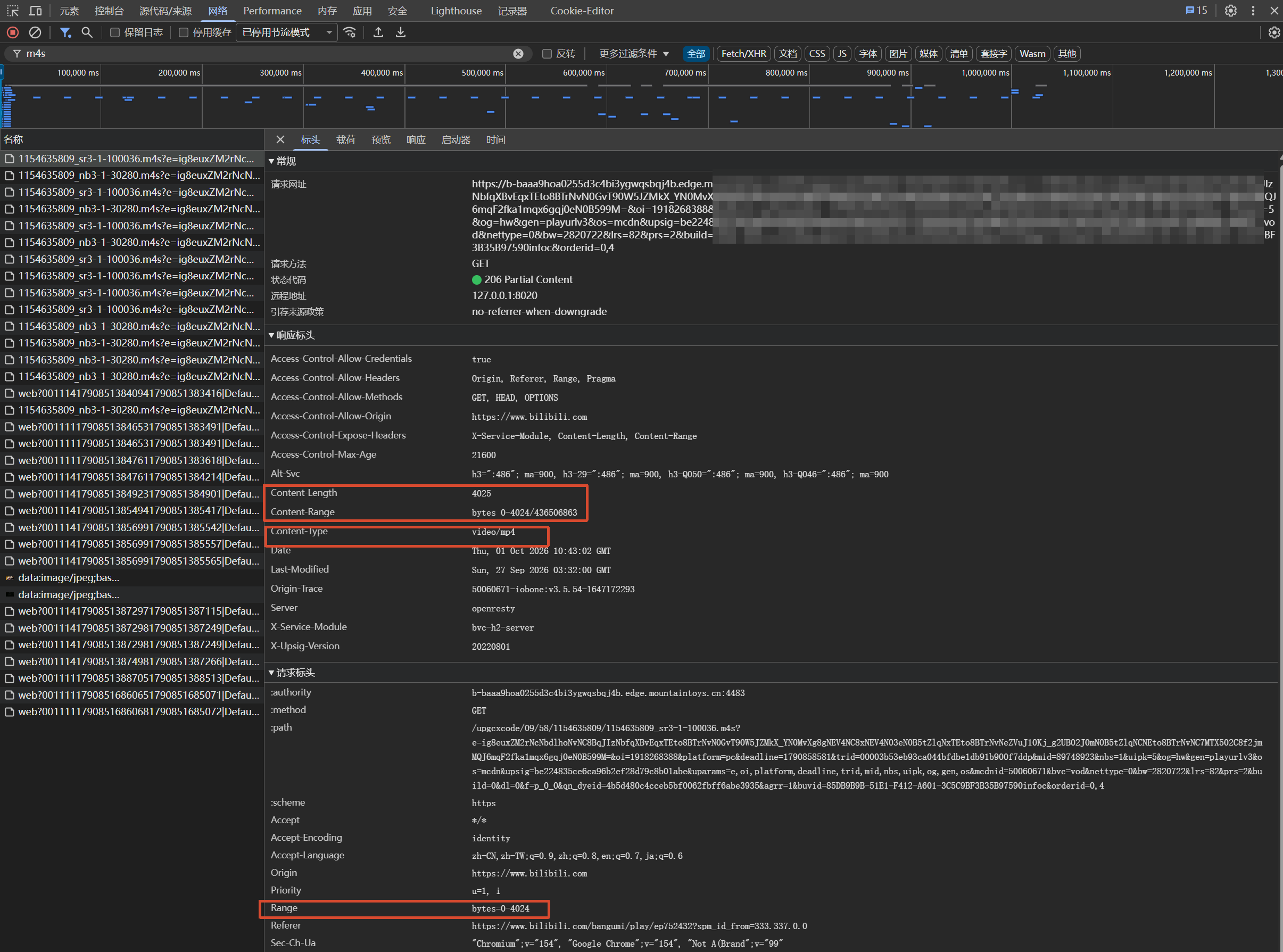The image size is (1283, 952).
Task: Collapse the 请求标头 section
Action: click(x=292, y=673)
